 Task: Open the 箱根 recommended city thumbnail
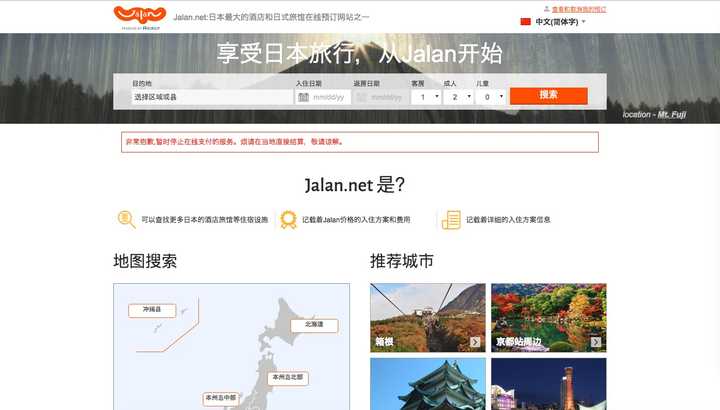coord(428,318)
